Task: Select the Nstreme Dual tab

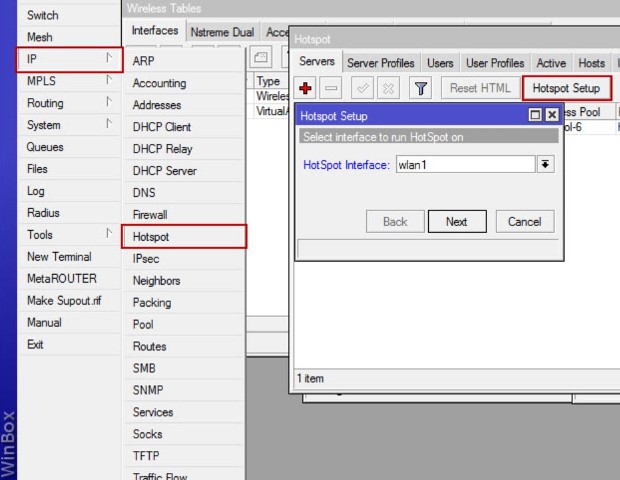Action: [222, 32]
